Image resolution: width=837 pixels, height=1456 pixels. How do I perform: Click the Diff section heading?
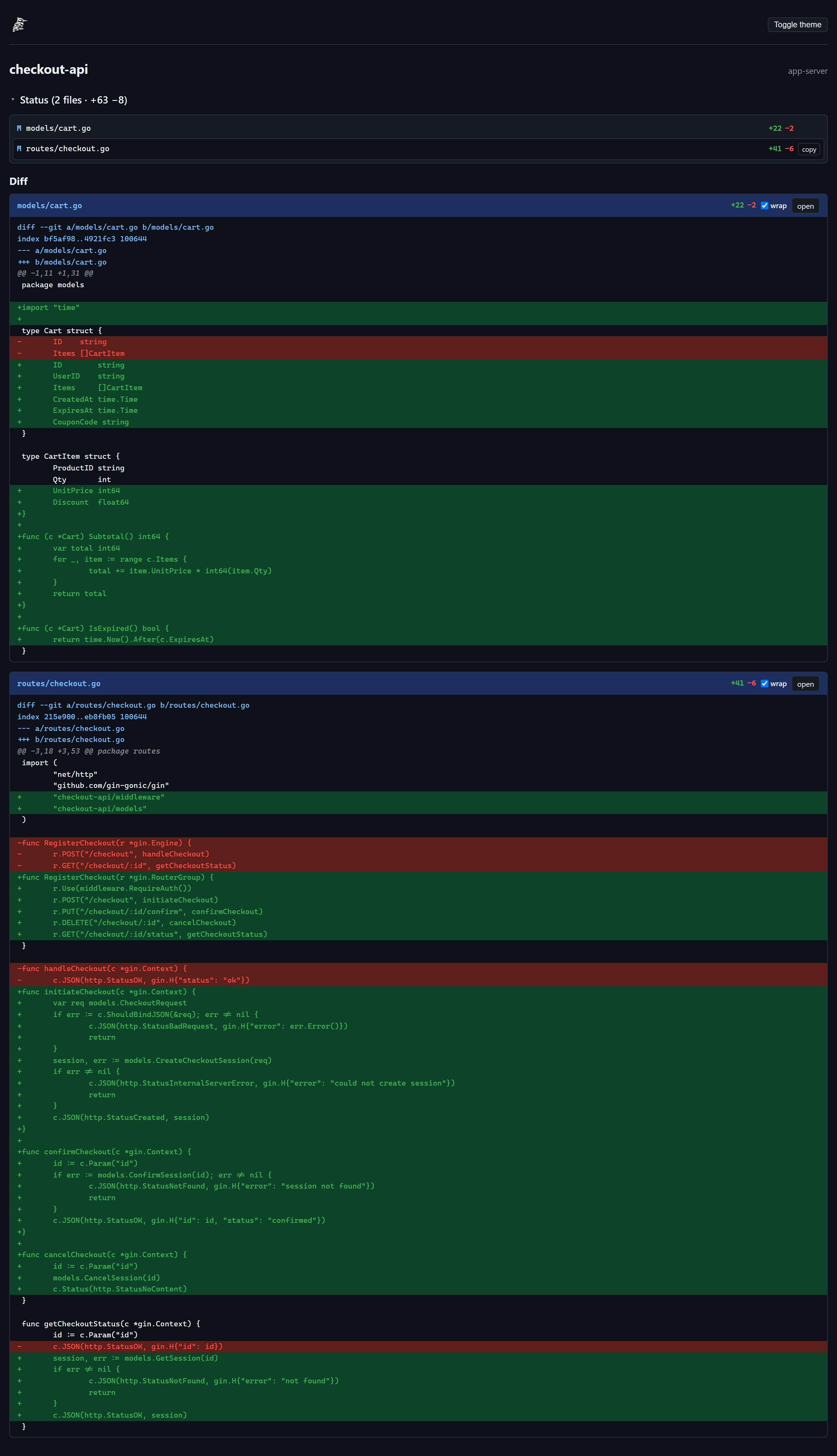click(x=18, y=181)
